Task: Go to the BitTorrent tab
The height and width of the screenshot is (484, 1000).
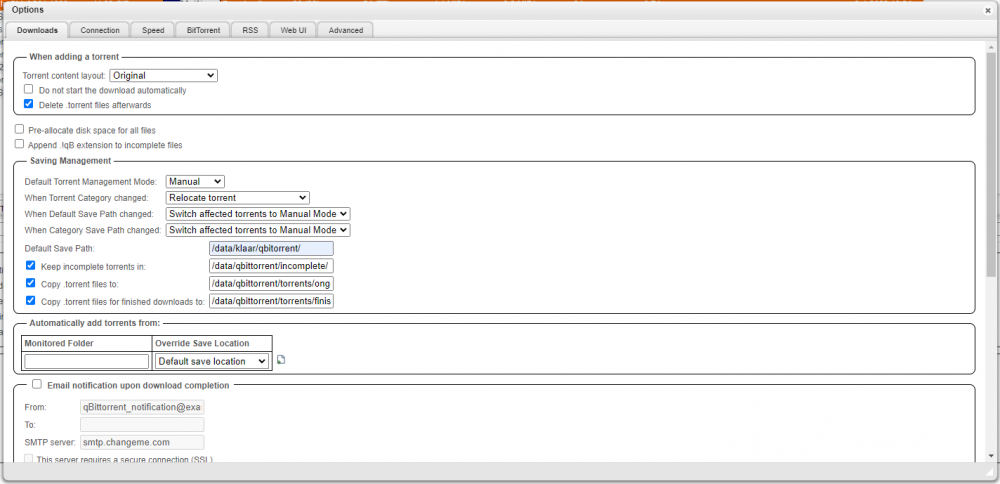Action: 203,30
